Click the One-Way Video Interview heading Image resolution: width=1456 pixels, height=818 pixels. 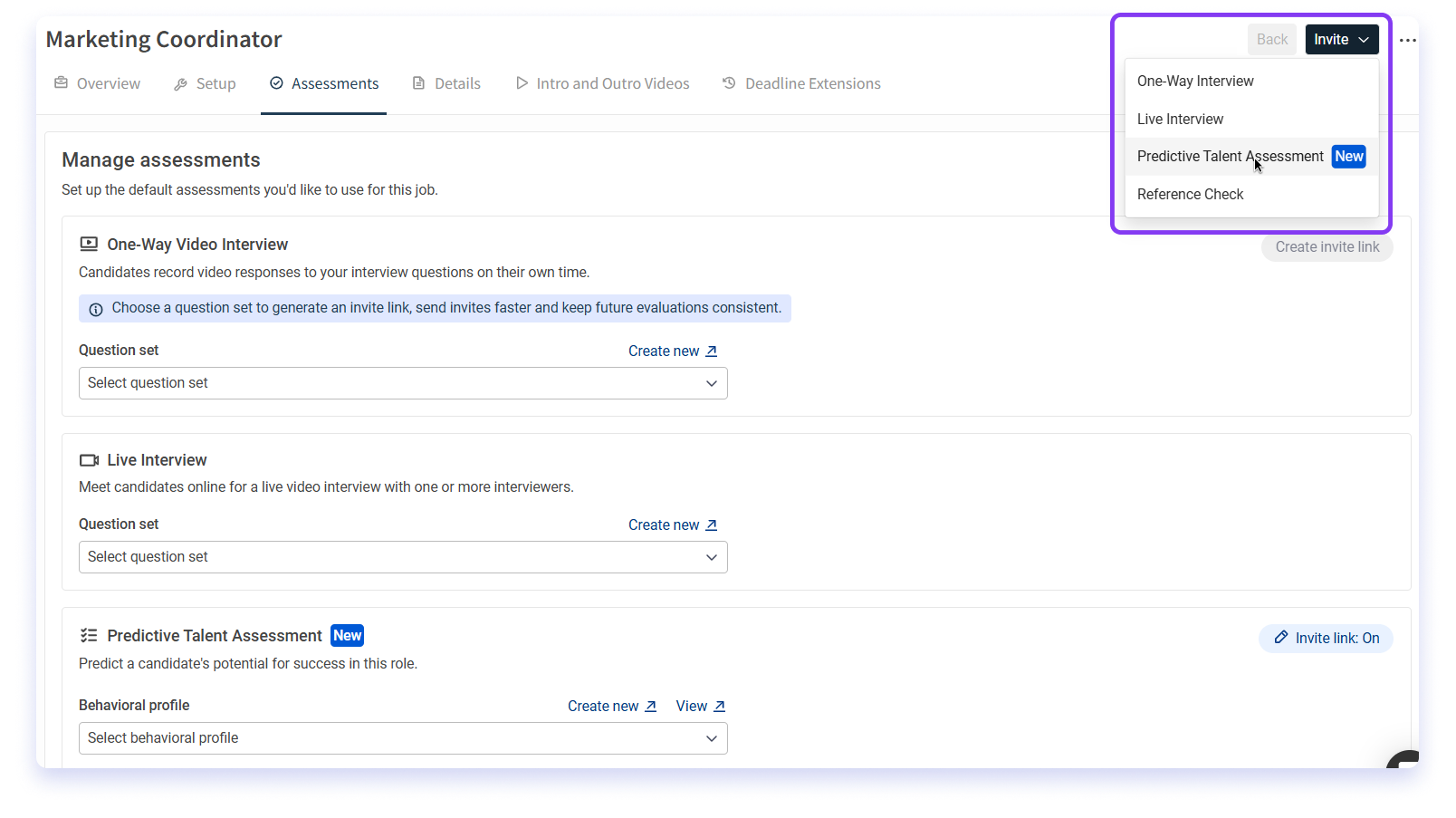(197, 245)
